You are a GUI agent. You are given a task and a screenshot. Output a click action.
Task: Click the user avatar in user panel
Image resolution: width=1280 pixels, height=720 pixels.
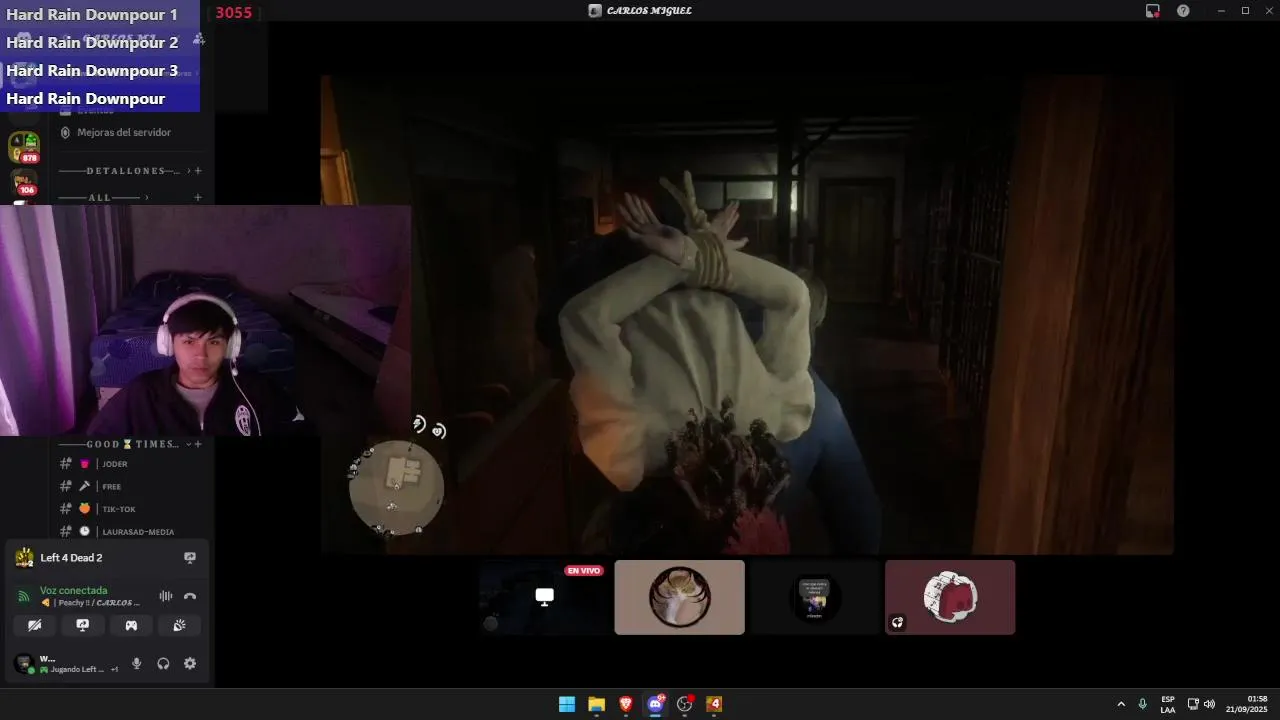(x=23, y=663)
